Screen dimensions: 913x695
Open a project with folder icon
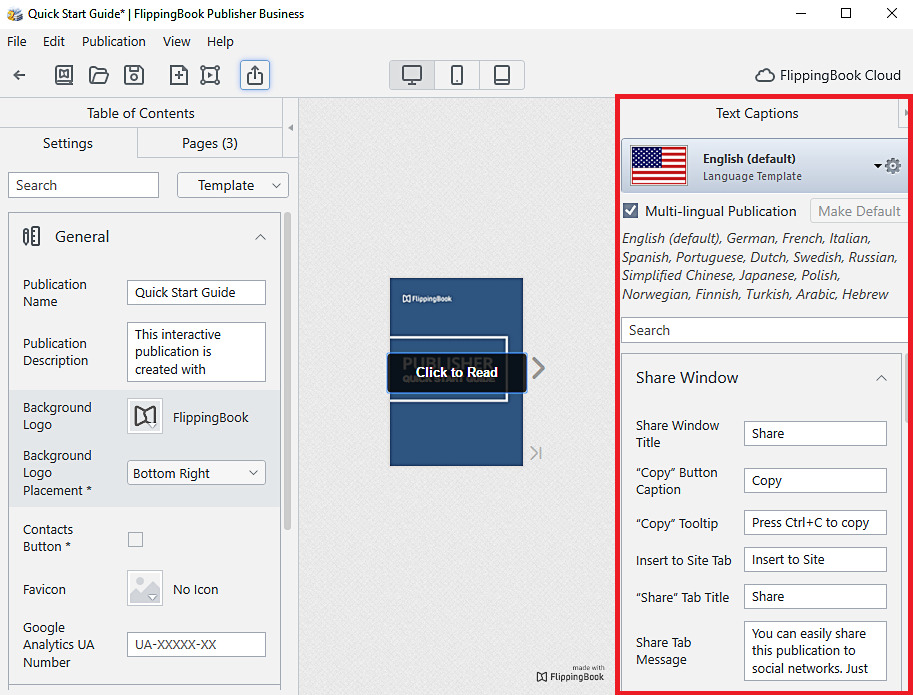98,75
